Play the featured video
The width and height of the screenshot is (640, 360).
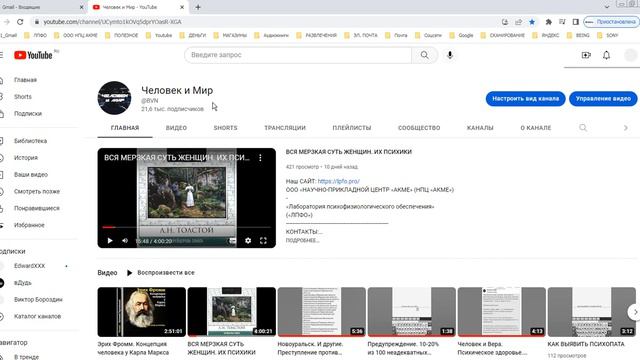point(110,241)
